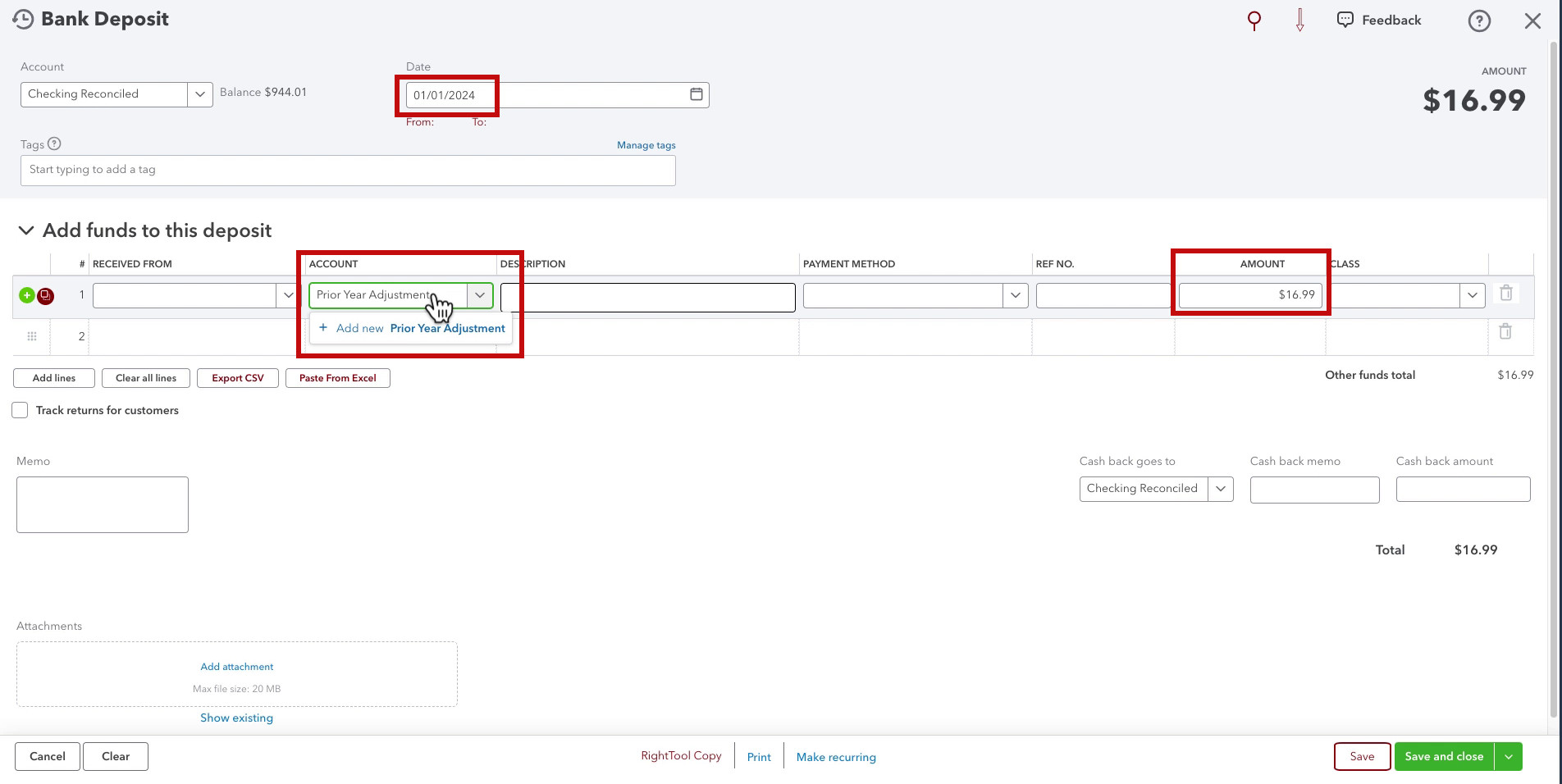Image resolution: width=1562 pixels, height=784 pixels.
Task: Click the Cash back memo field
Action: 1314,490
